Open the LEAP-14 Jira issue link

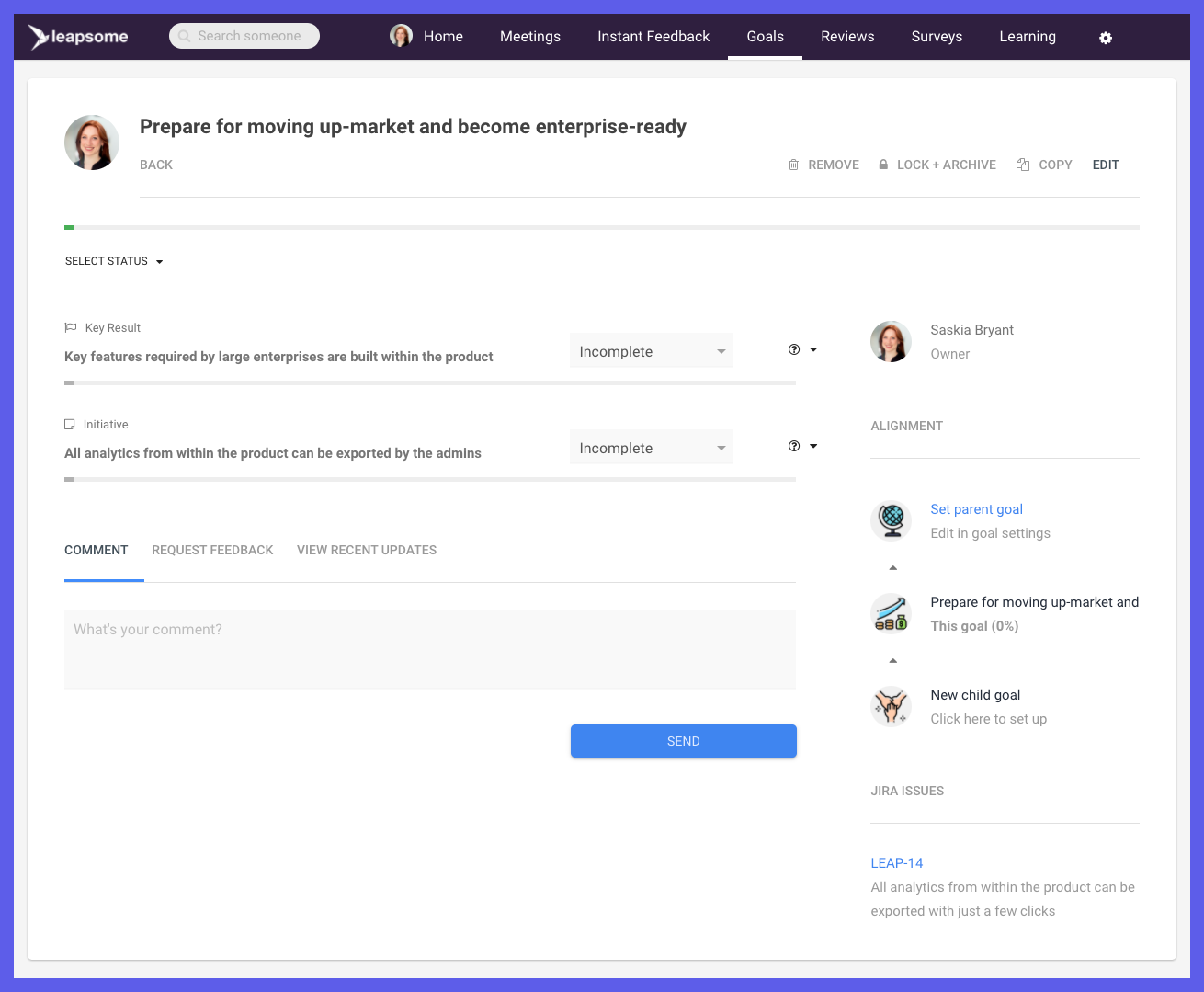click(897, 863)
